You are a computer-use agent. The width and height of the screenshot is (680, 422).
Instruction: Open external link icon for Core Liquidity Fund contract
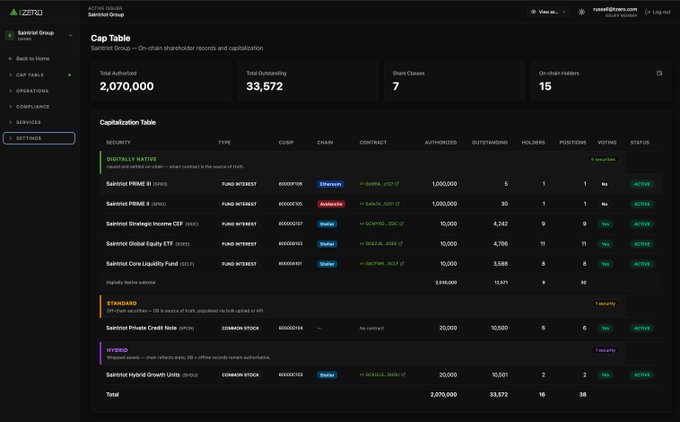(x=402, y=264)
